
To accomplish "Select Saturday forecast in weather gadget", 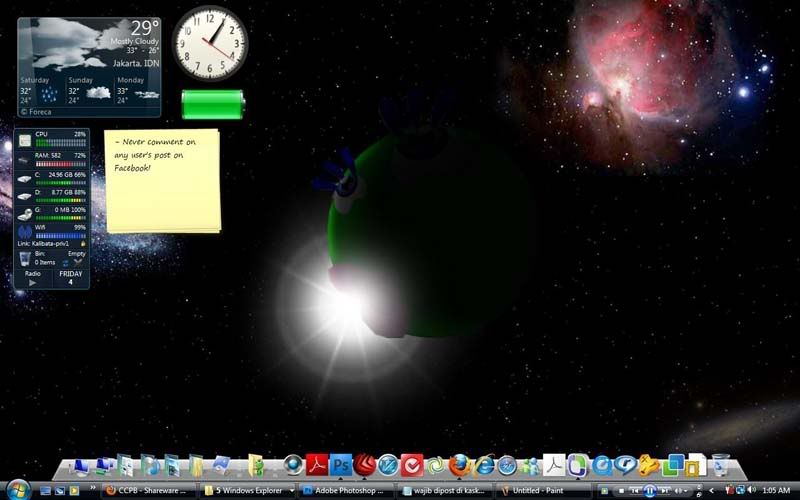I will coord(40,92).
